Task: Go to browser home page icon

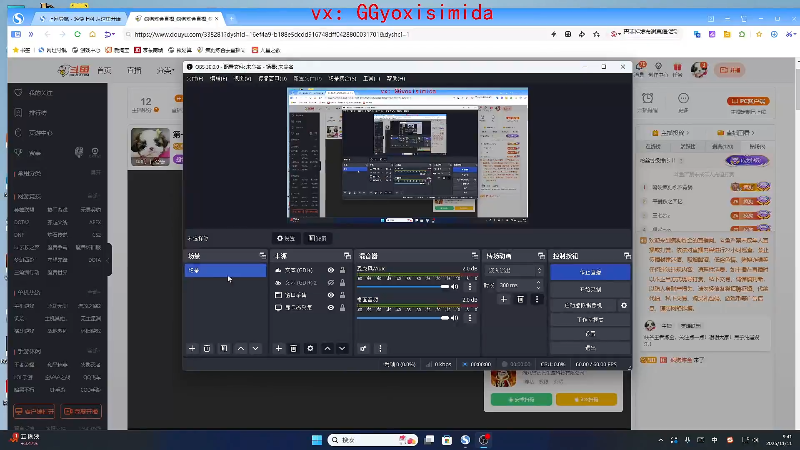Action: click(x=92, y=34)
